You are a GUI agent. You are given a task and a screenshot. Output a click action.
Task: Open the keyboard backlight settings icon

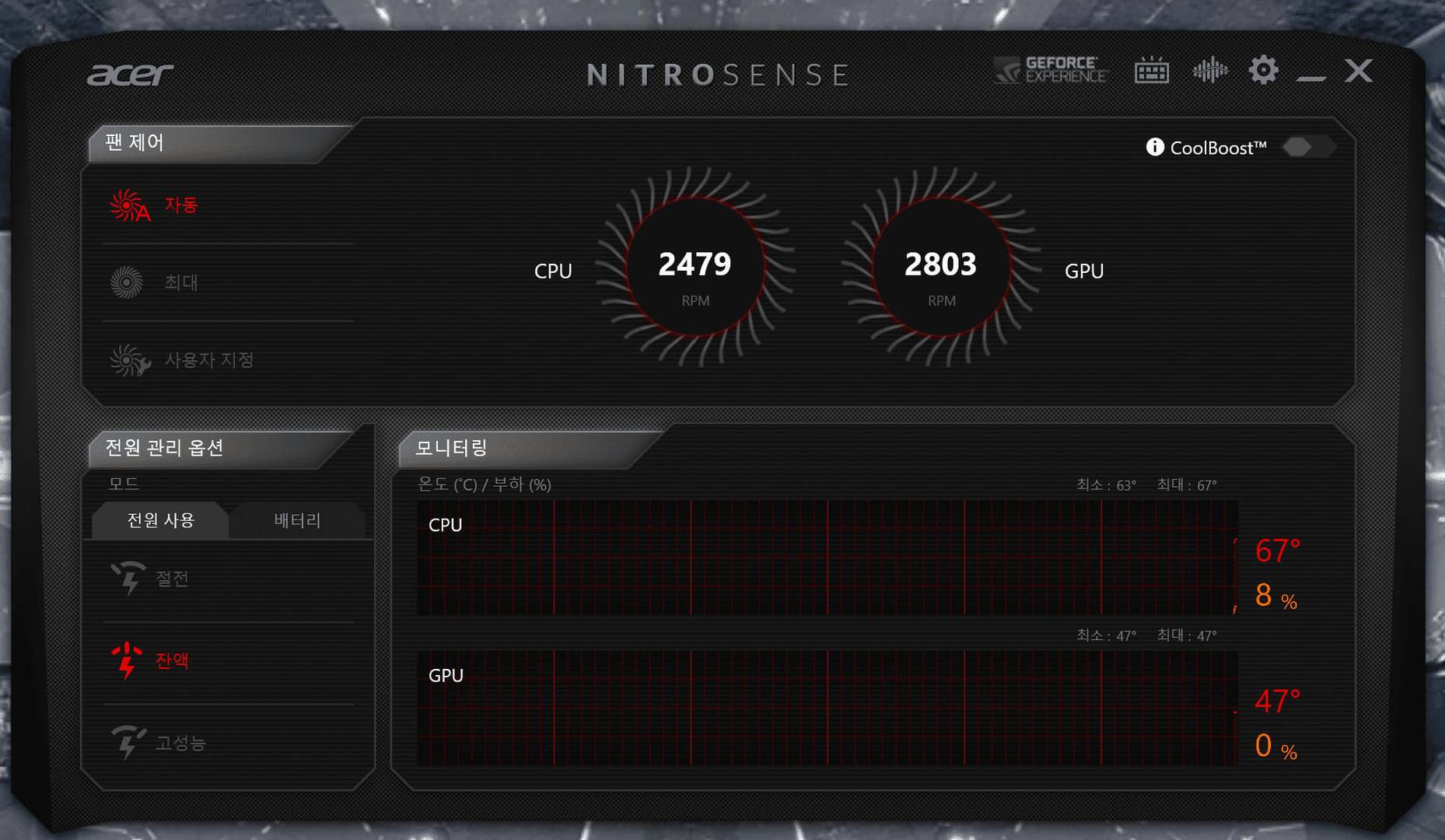pyautogui.click(x=1152, y=70)
